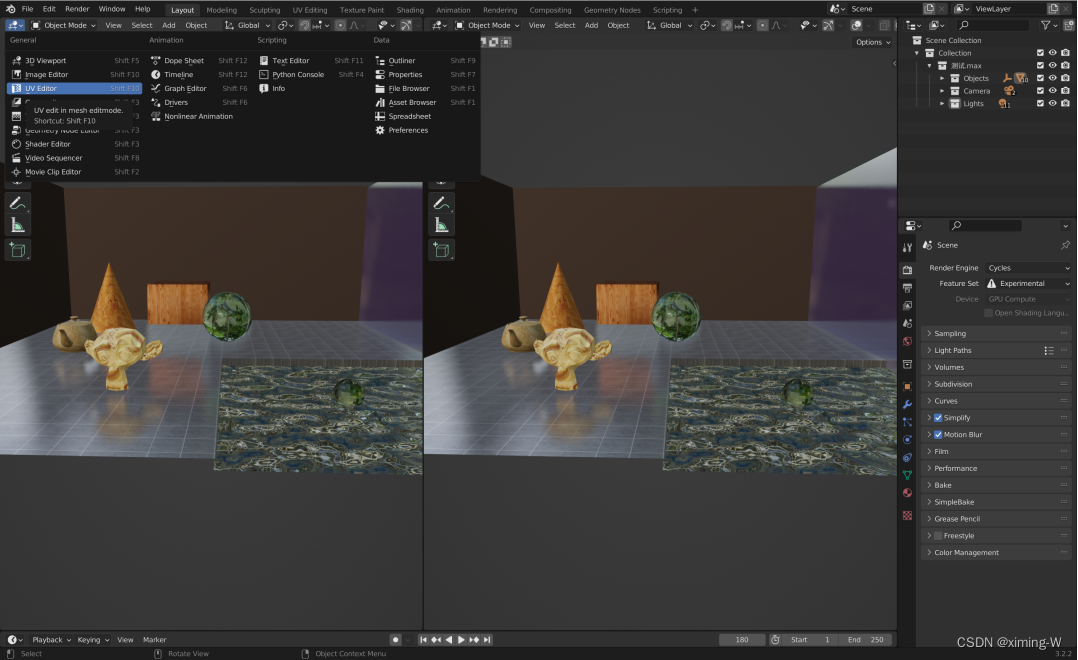Expand the Objects collection in outliner

click(x=942, y=78)
